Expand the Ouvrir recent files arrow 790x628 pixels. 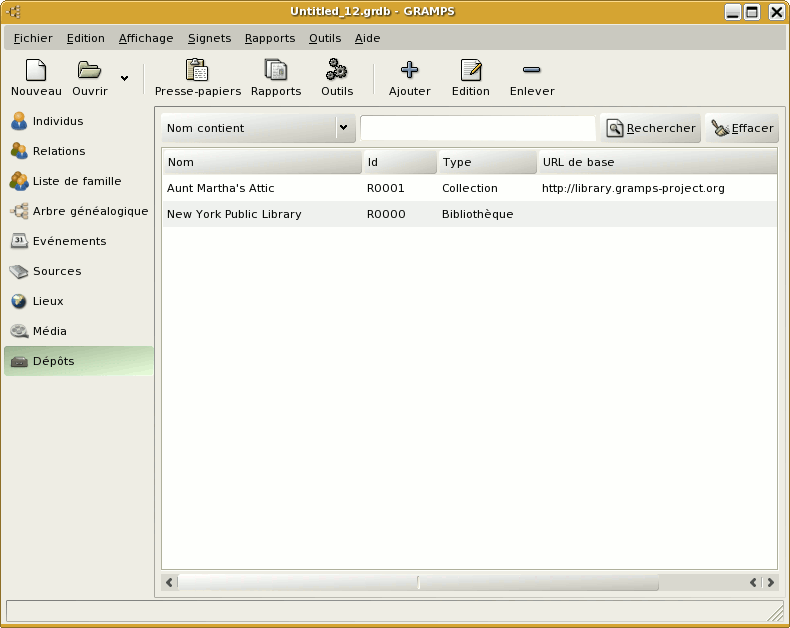(x=124, y=78)
